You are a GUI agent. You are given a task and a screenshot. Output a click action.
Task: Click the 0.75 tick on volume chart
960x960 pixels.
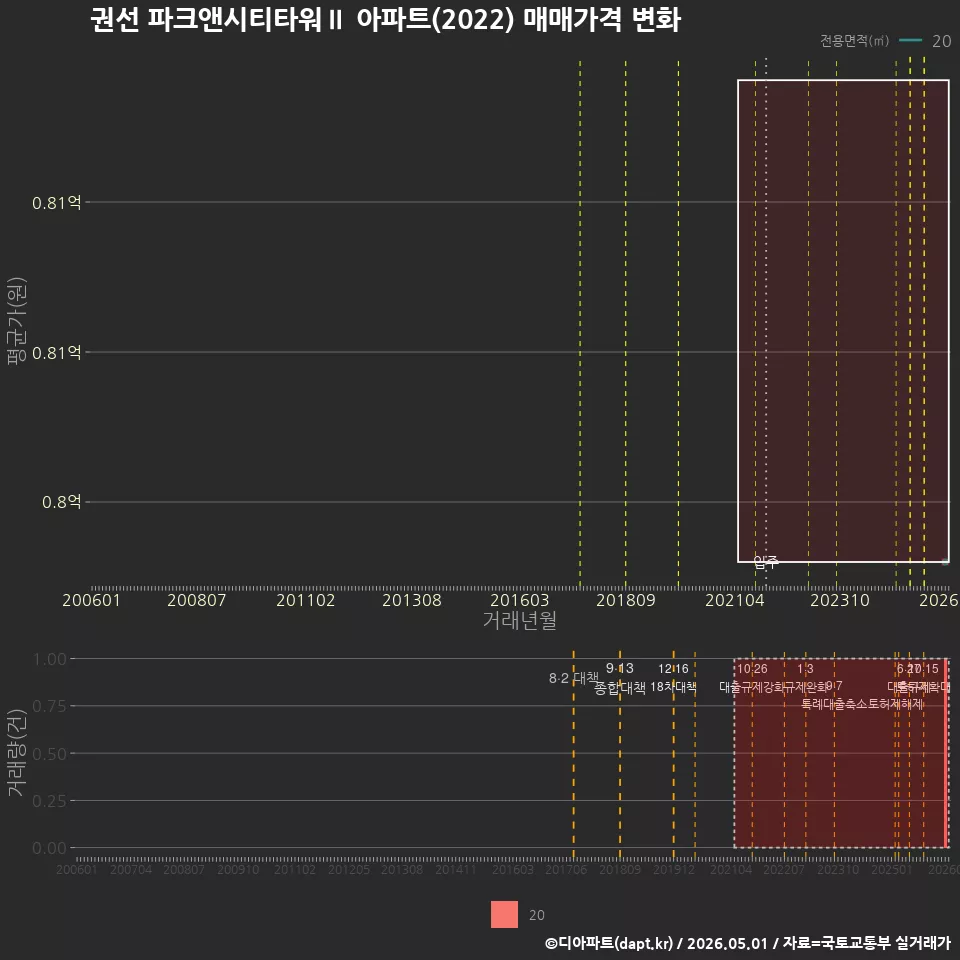point(50,706)
